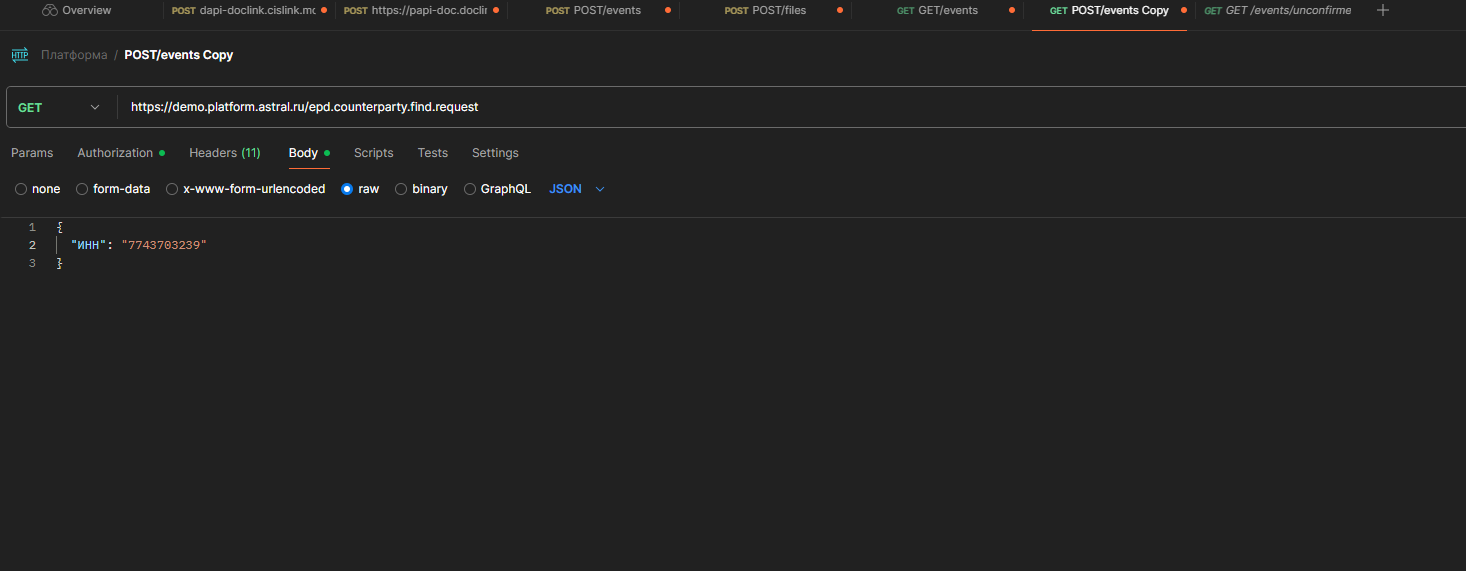Screen dimensions: 1466x571
Task: Click the unsaved dot on POST/events Copy tab
Action: pyautogui.click(x=1183, y=11)
